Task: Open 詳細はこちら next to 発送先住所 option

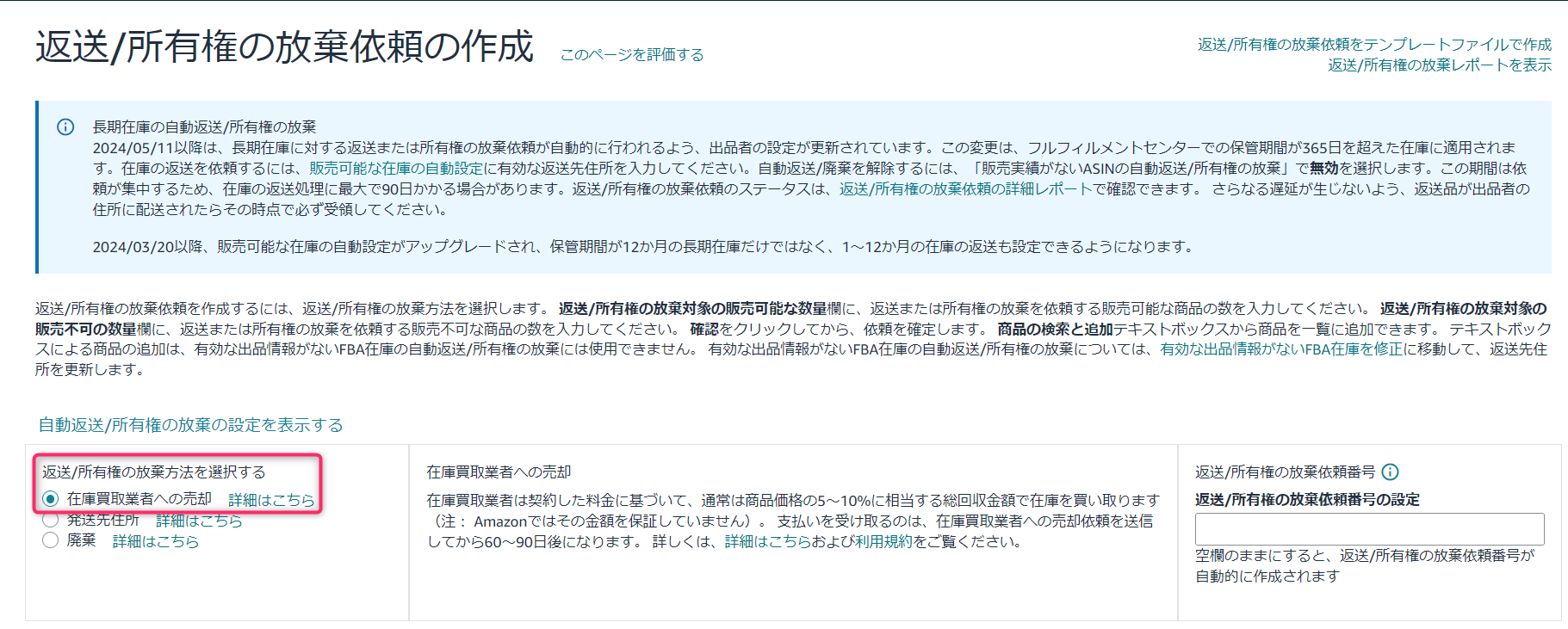Action: (x=199, y=521)
